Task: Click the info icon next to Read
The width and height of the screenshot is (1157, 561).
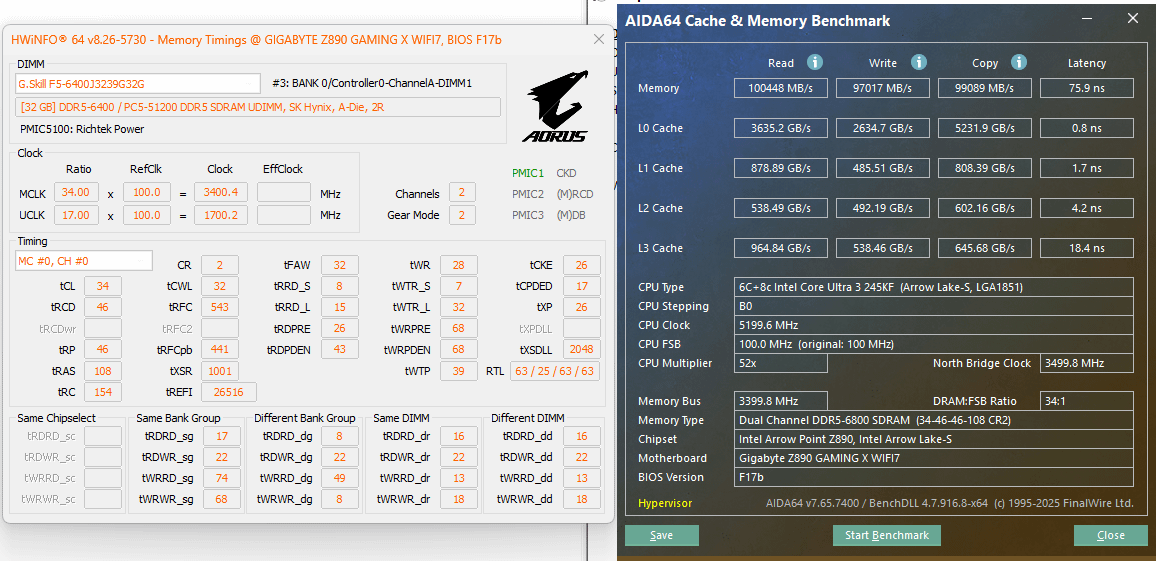Action: tap(815, 62)
